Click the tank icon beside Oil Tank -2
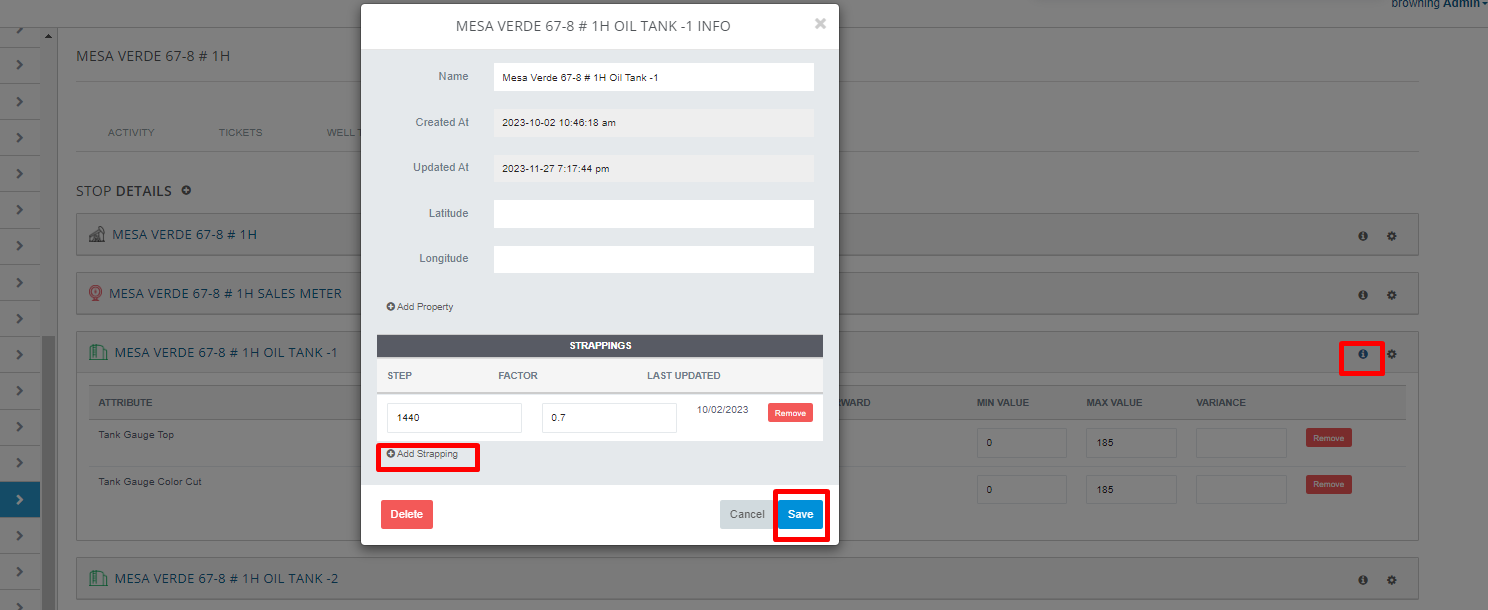The height and width of the screenshot is (610, 1488). pyautogui.click(x=98, y=578)
